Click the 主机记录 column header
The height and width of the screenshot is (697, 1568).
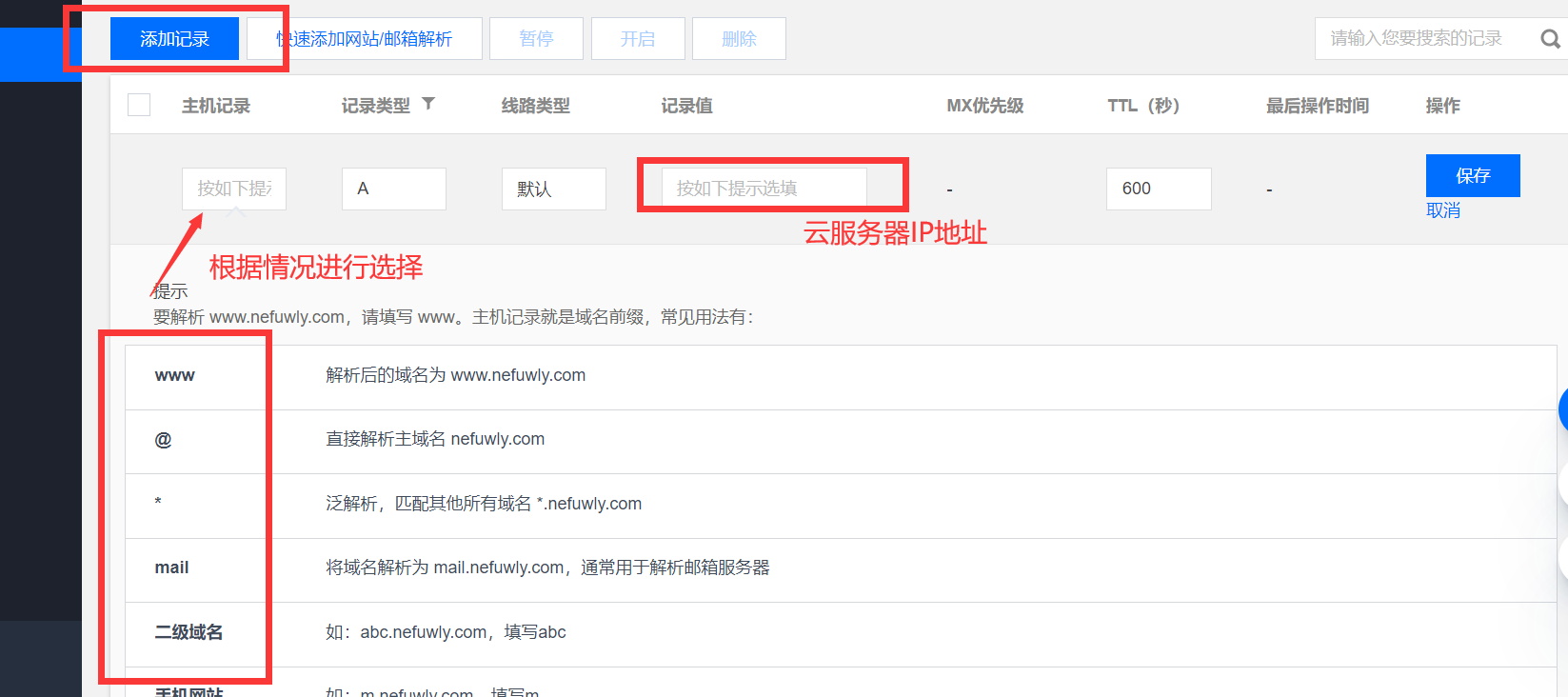coord(216,106)
